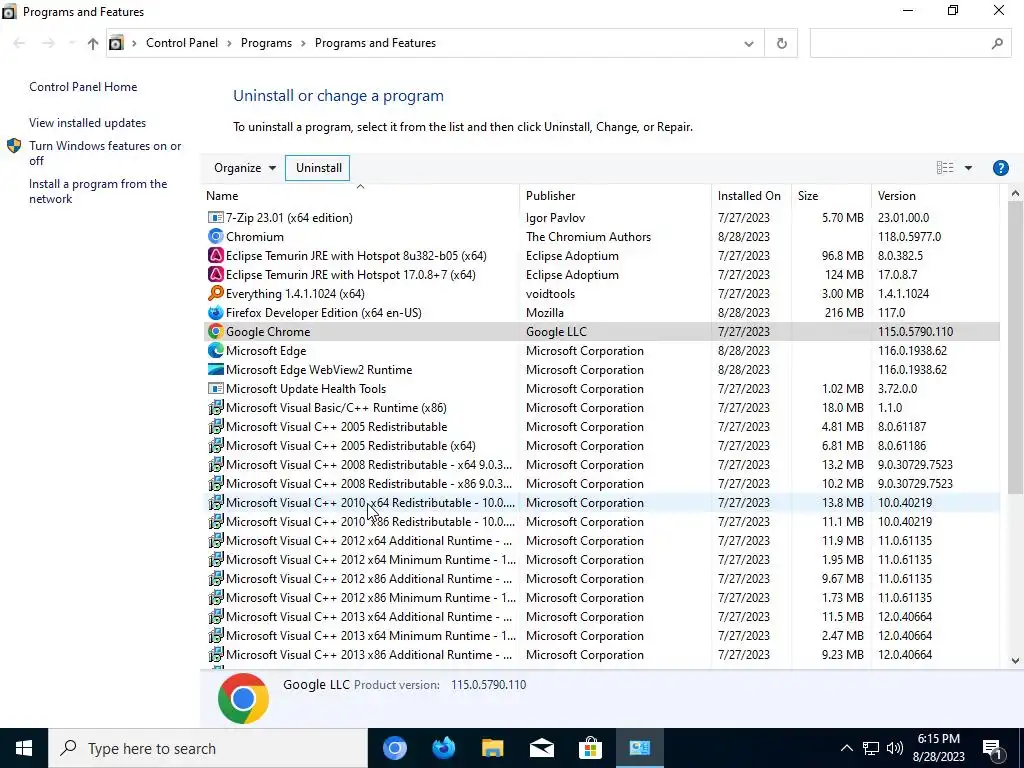Click the scrollbar down arrow of the program list
The image size is (1024, 768).
click(1015, 660)
